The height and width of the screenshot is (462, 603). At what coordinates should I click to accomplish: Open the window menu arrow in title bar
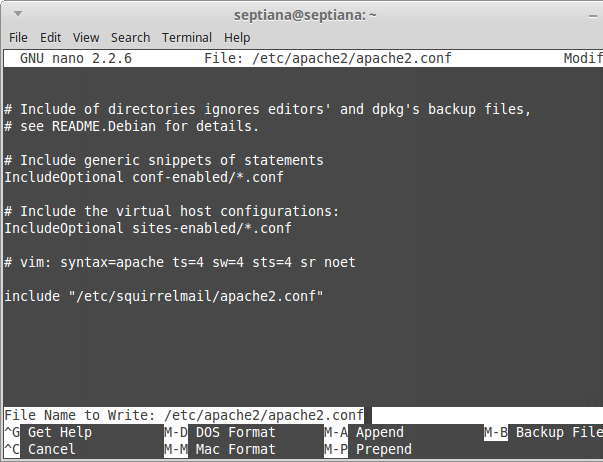(15, 15)
